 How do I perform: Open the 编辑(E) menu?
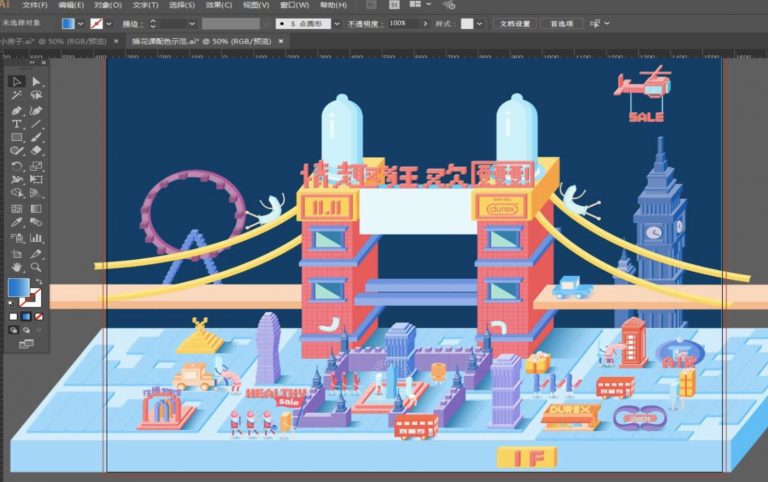point(71,5)
